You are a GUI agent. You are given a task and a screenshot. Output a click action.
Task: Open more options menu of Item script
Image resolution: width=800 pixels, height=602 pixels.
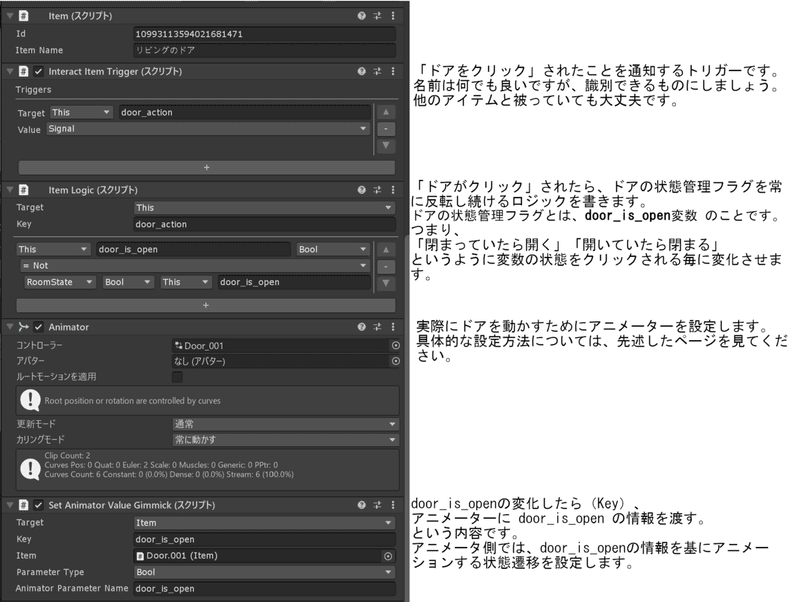coord(393,16)
